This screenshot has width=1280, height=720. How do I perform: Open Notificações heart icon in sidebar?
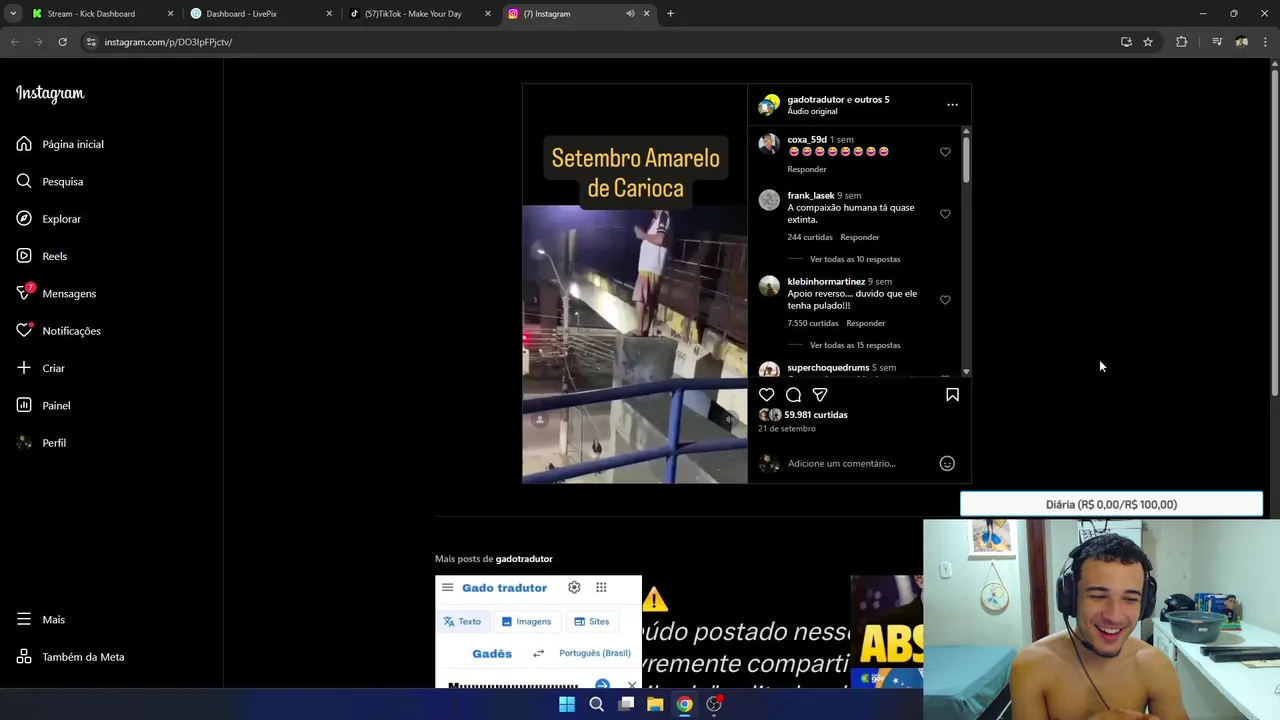point(24,330)
